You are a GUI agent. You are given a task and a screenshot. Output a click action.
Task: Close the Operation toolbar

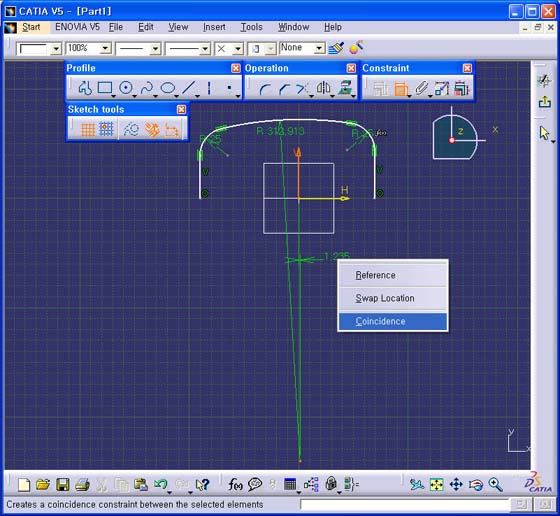[351, 68]
